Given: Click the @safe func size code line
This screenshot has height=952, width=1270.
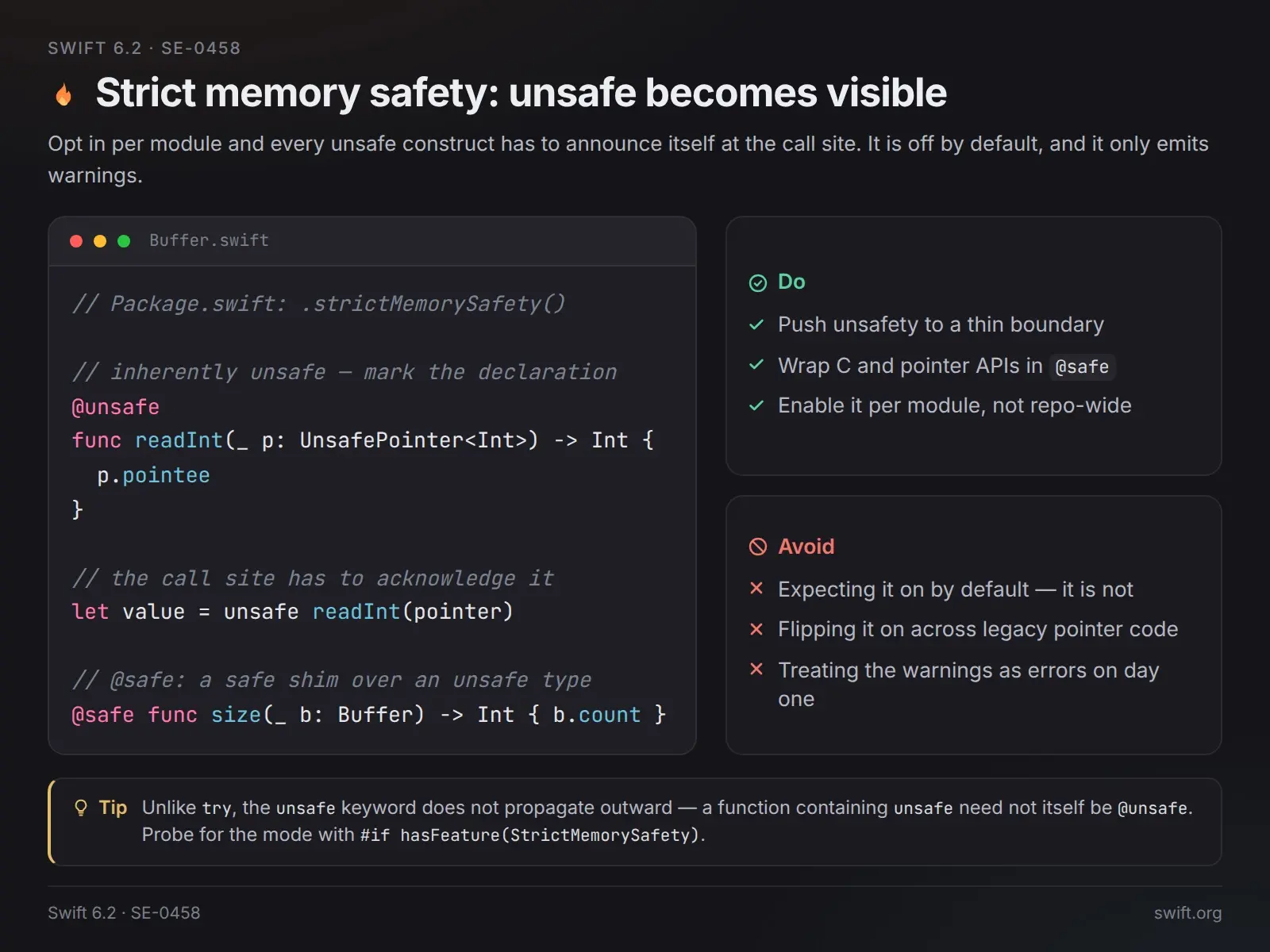Looking at the screenshot, I should 369,715.
